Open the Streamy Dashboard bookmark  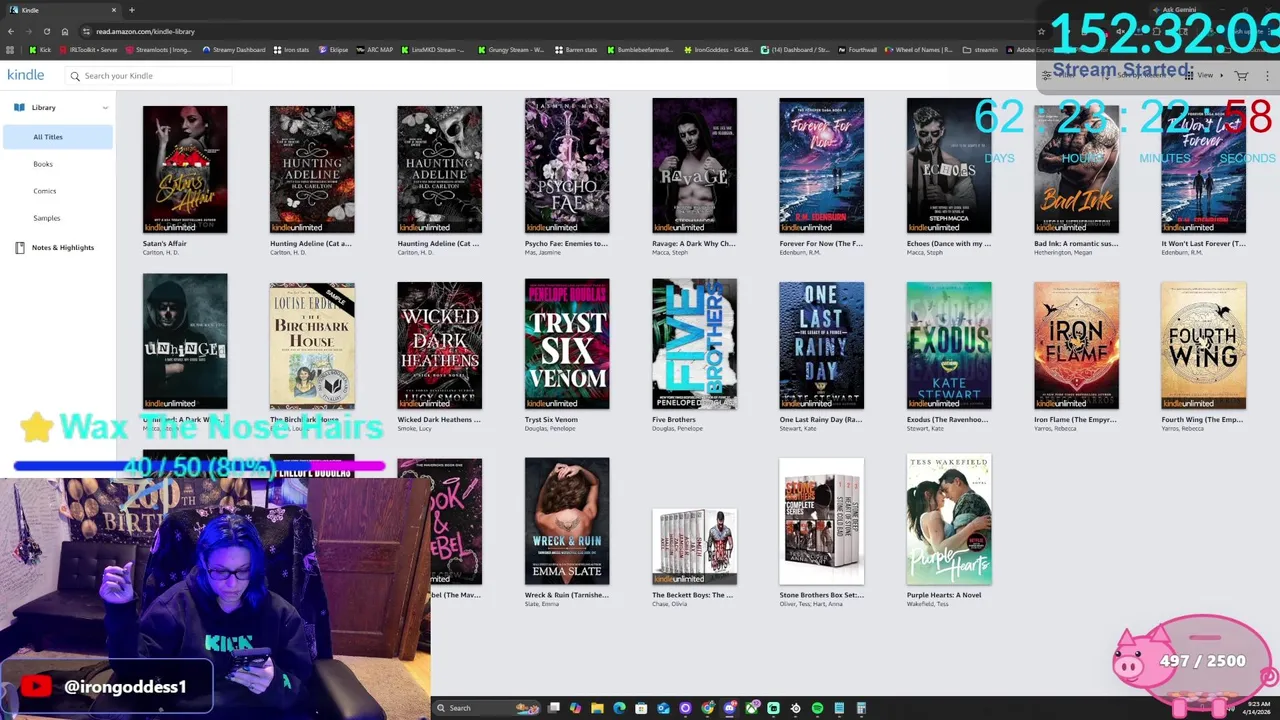[234, 50]
